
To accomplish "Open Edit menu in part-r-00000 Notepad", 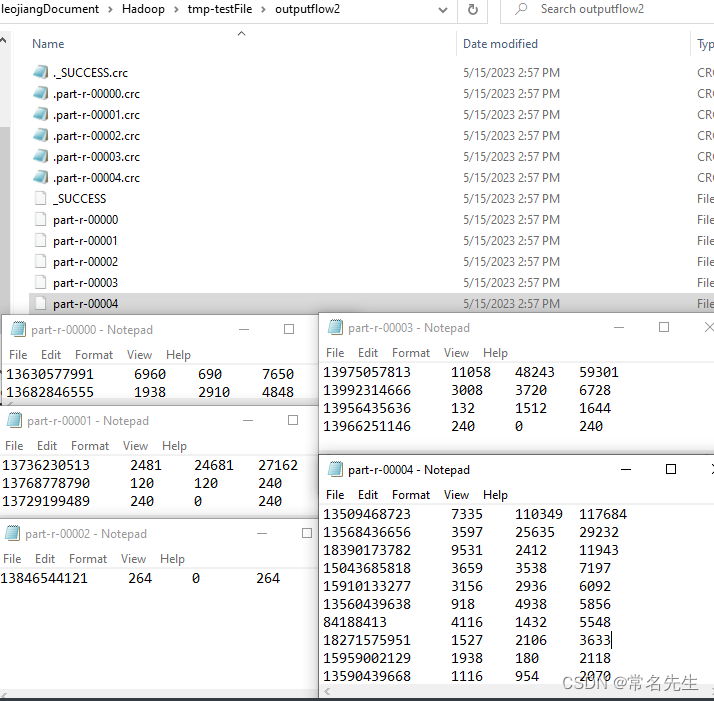I will pyautogui.click(x=51, y=354).
